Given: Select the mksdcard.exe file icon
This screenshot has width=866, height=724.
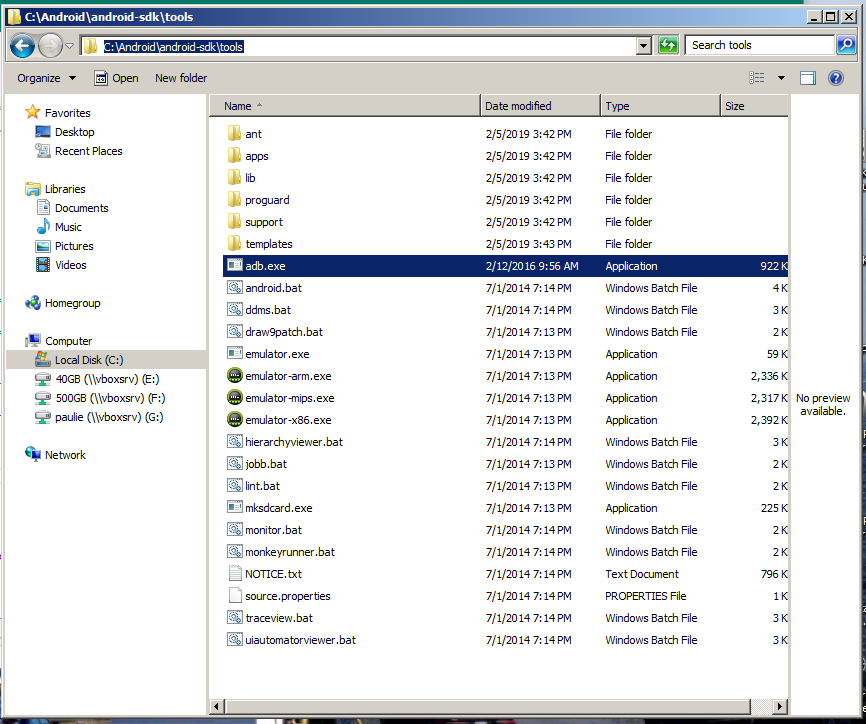Looking at the screenshot, I should pyautogui.click(x=235, y=508).
